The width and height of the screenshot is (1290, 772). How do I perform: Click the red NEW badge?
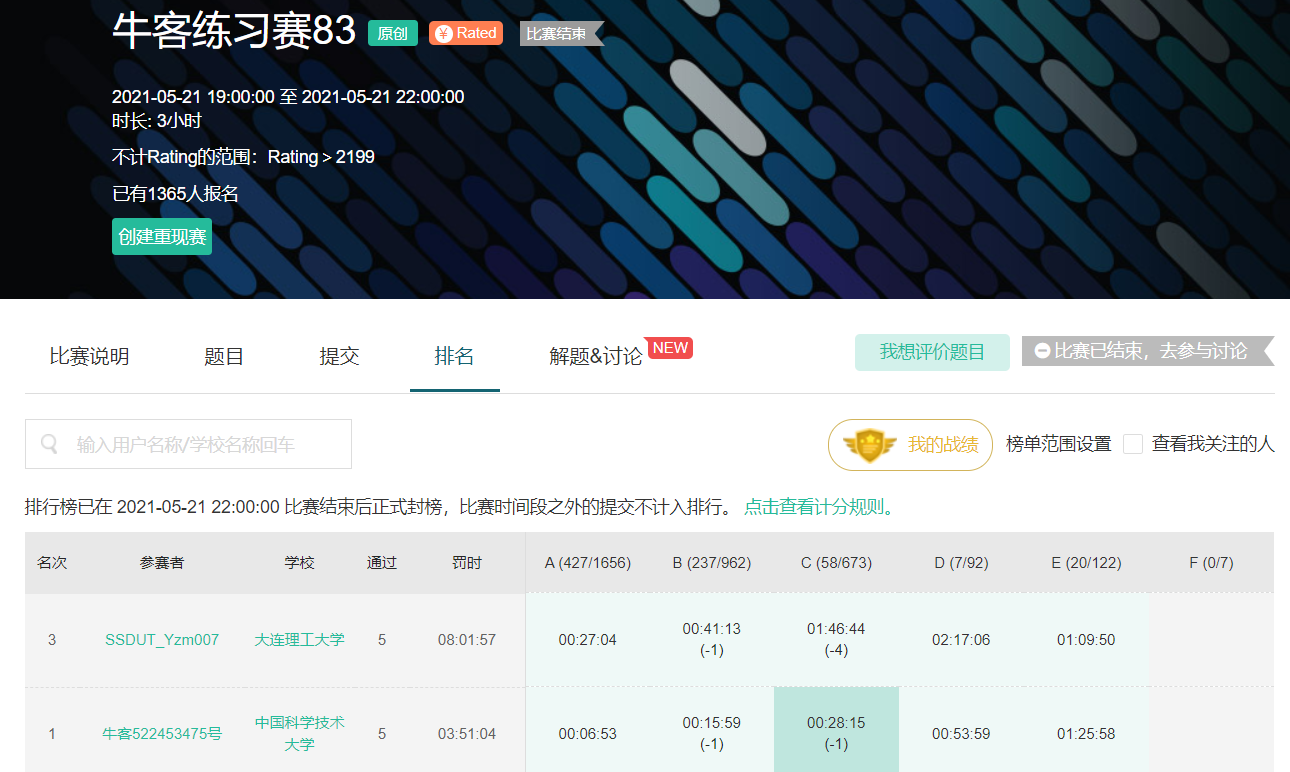670,348
